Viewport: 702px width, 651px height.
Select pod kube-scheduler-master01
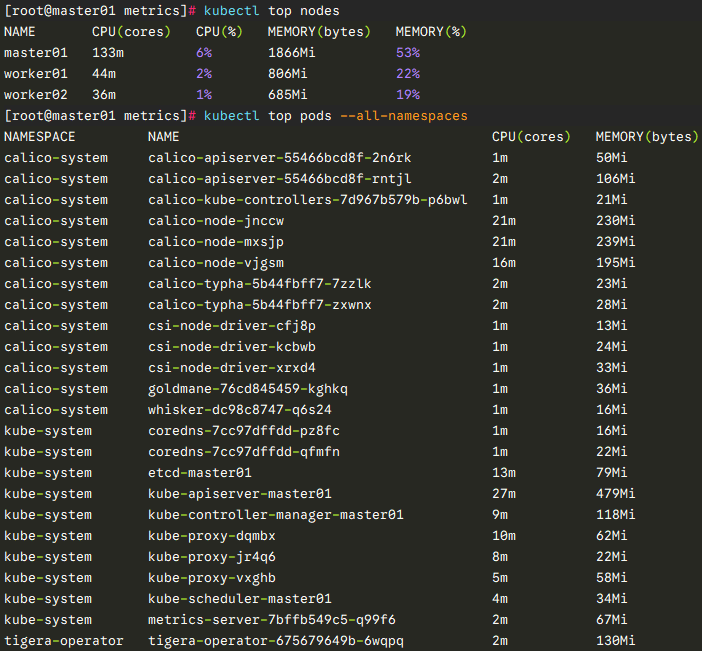[x=240, y=599]
